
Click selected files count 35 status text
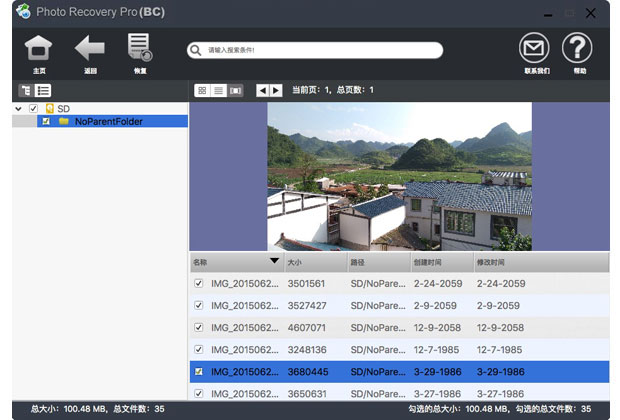click(x=554, y=409)
